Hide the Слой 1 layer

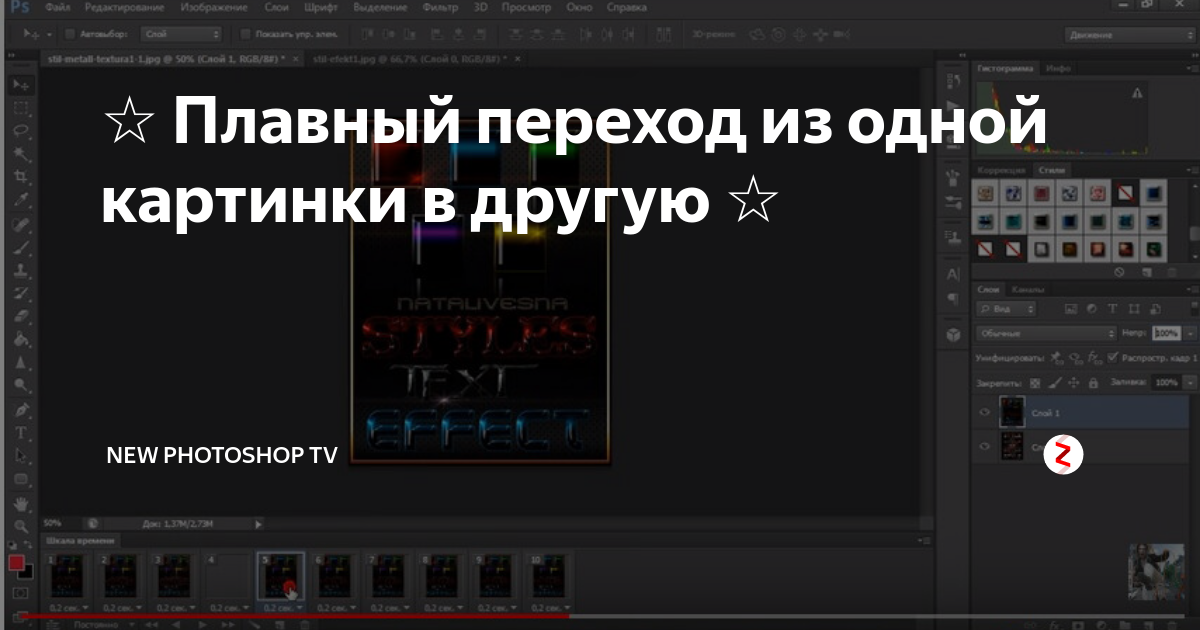(x=986, y=412)
